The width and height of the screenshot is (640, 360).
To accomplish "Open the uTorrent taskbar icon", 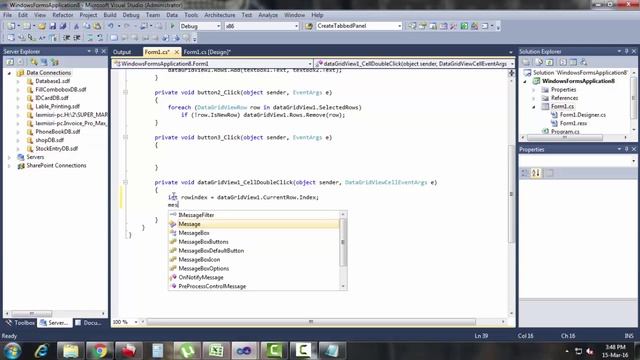I will [187, 351].
